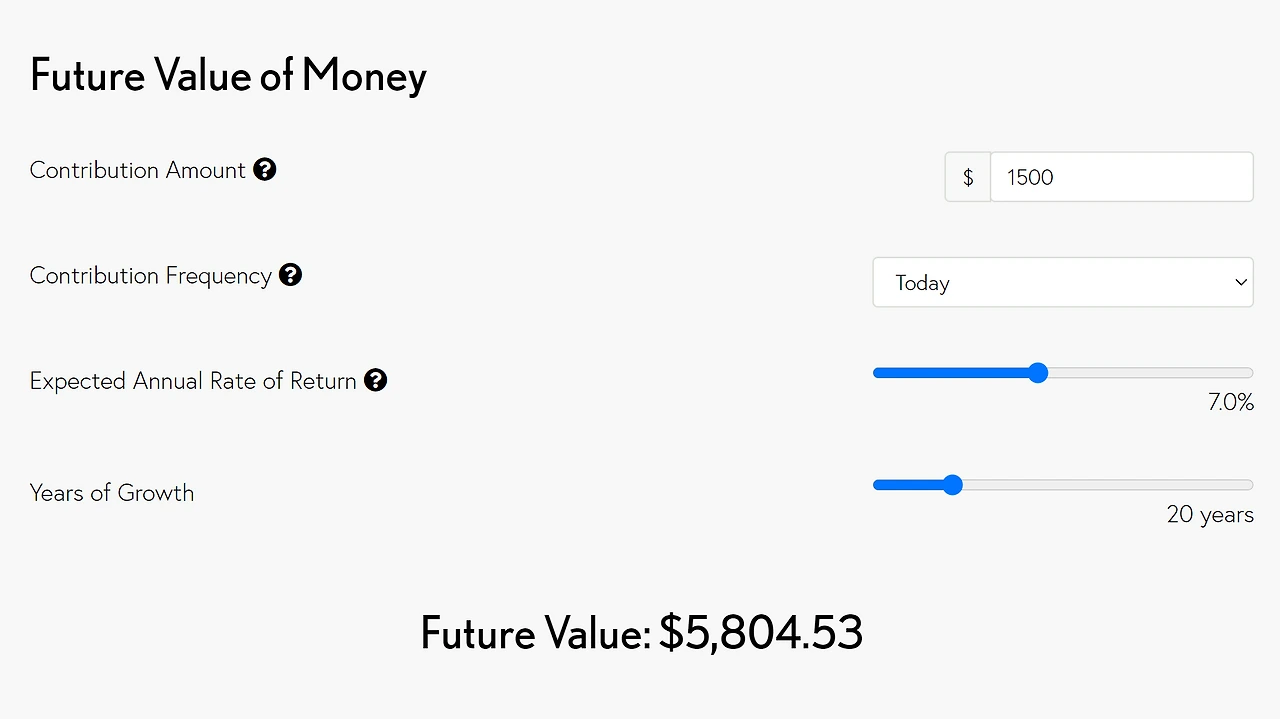Click the Contribution Frequency label text
Screen dimensions: 1280x719
click(150, 276)
